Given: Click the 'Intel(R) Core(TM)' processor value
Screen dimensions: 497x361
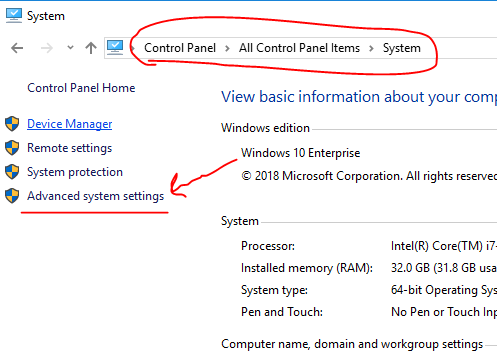Looking at the screenshot, I should pyautogui.click(x=437, y=246).
